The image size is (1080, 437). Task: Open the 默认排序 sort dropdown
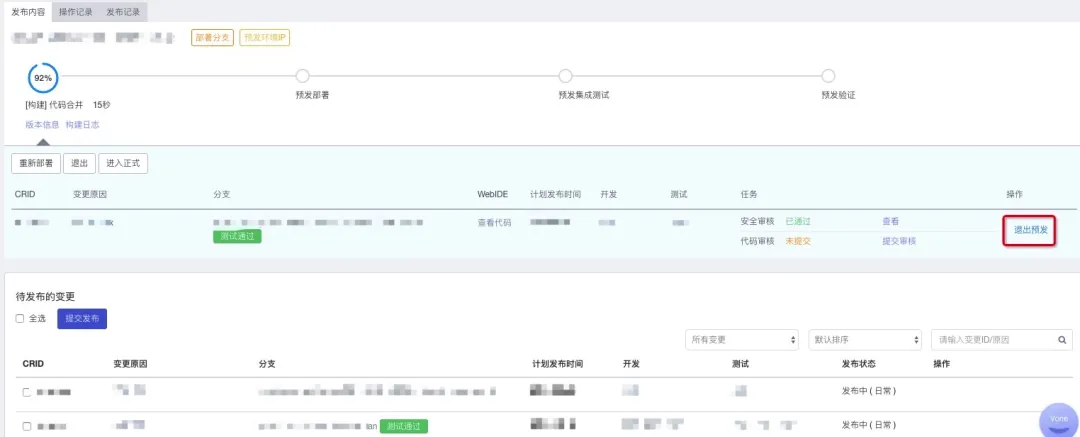click(x=864, y=340)
